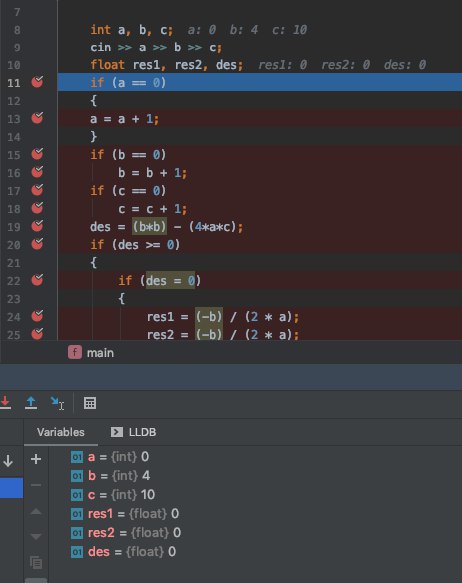462x583 pixels.
Task: Select variable des = {float} 0
Action: pyautogui.click(x=123, y=551)
